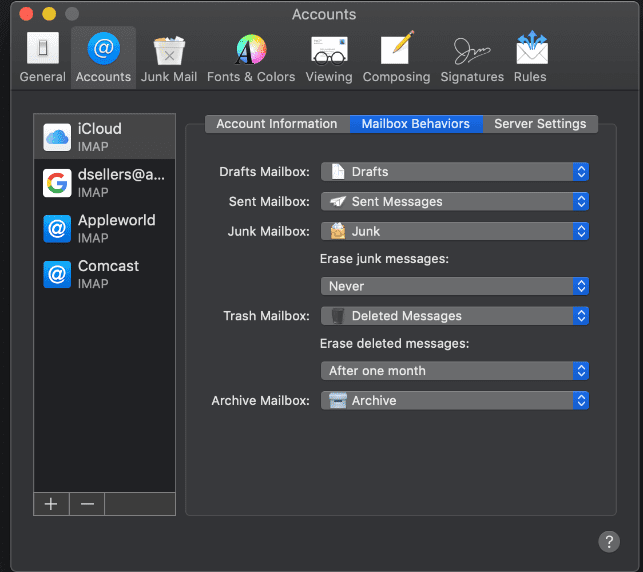Remove selected account with minus button
This screenshot has width=643, height=572.
point(87,504)
